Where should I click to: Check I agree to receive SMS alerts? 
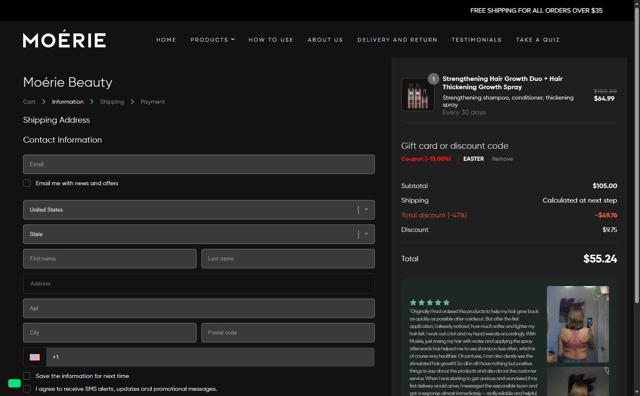pyautogui.click(x=27, y=389)
